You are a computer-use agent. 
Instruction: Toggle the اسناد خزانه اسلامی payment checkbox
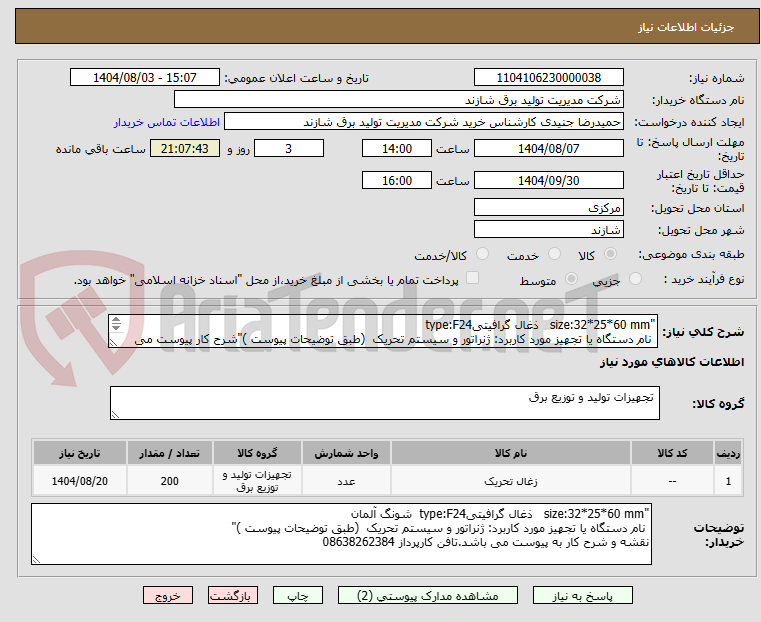tap(472, 278)
